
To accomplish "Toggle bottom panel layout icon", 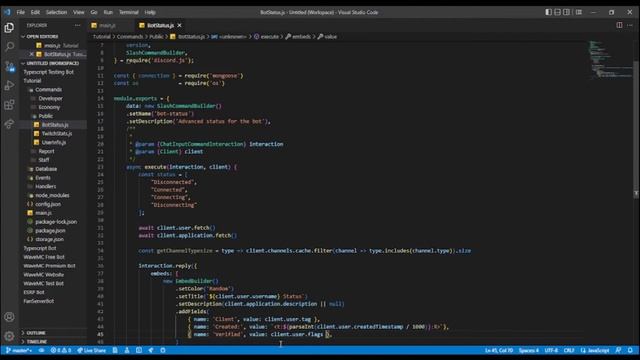I will tap(557, 12).
